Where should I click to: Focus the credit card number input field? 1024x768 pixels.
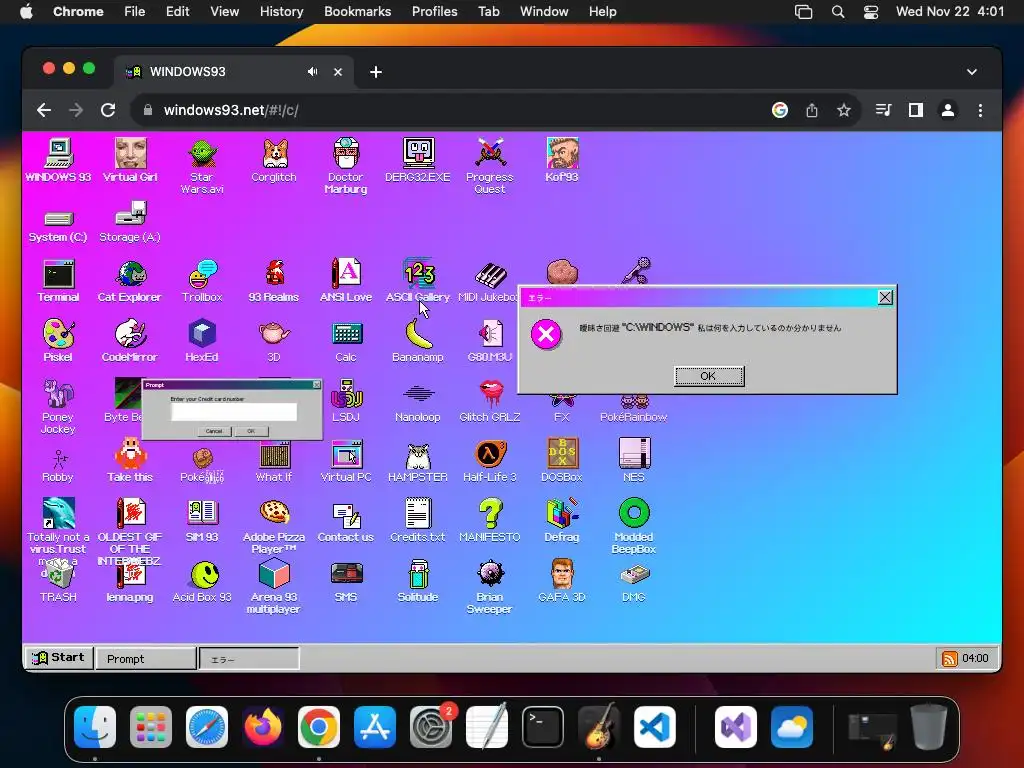coord(234,412)
